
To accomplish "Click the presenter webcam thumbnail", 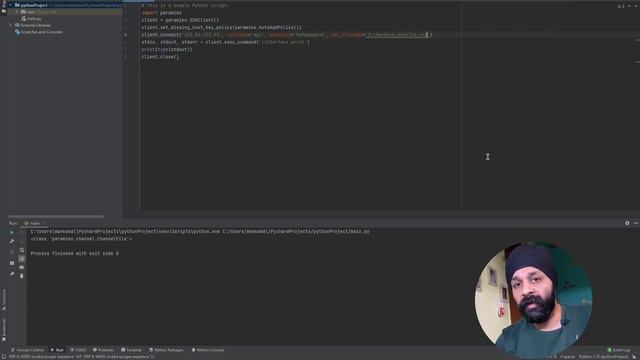I will 533,300.
